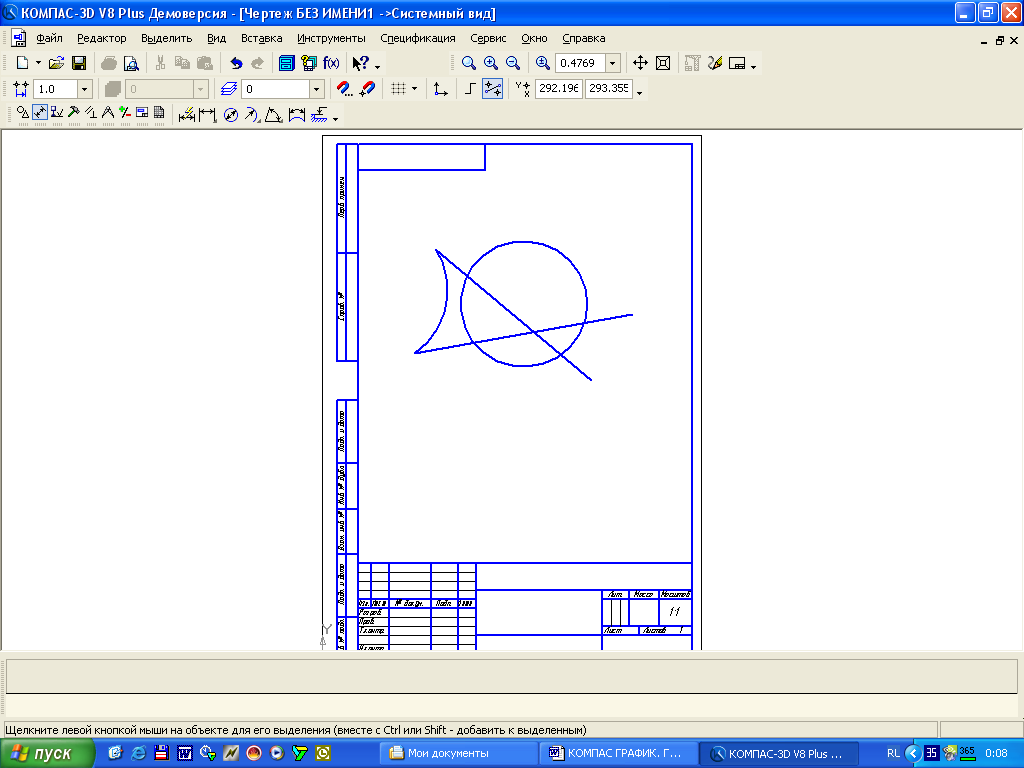This screenshot has height=768, width=1024.
Task: Open the layers manager stacked sheets icon
Action: tap(229, 89)
